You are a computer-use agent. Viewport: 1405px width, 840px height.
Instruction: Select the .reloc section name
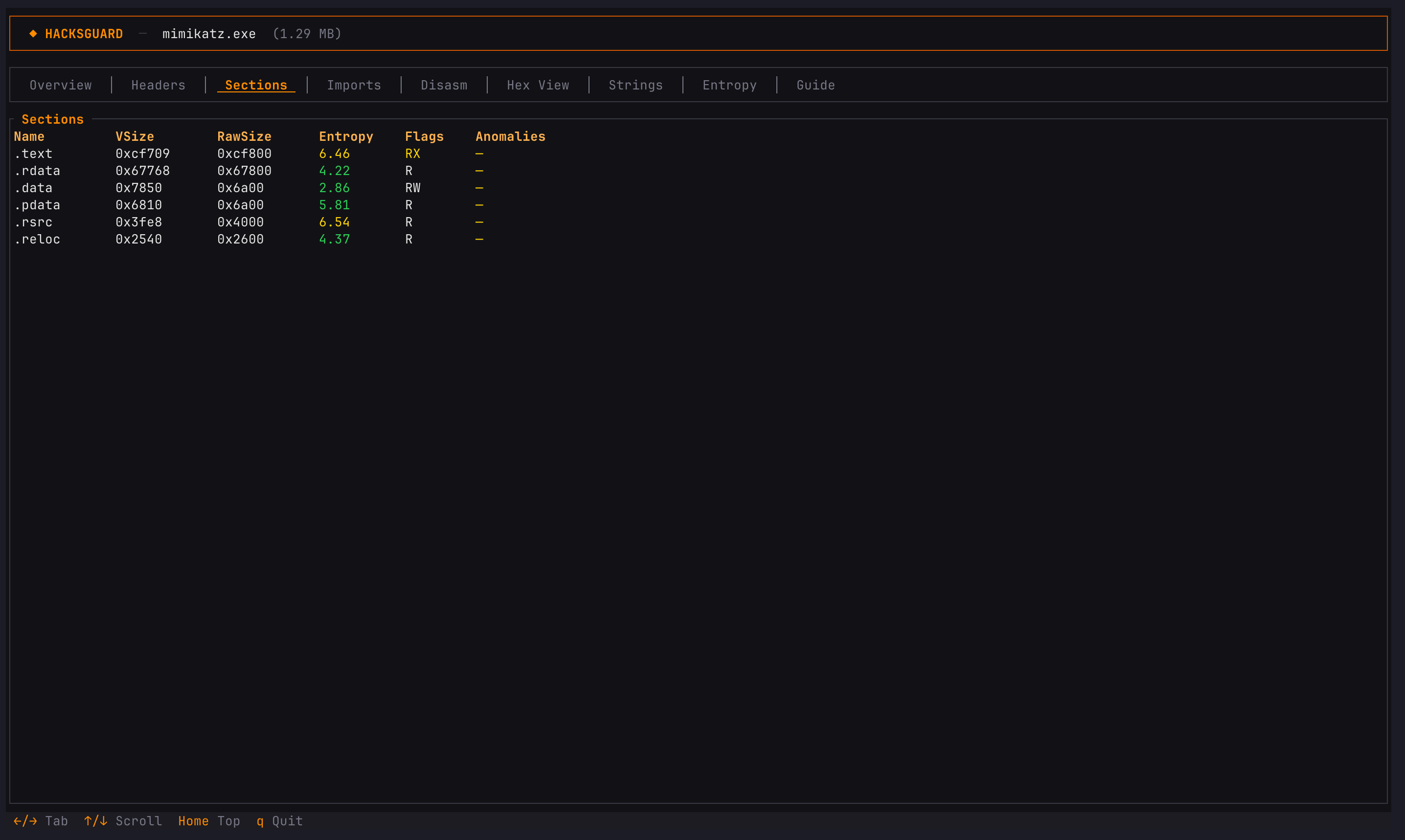37,240
